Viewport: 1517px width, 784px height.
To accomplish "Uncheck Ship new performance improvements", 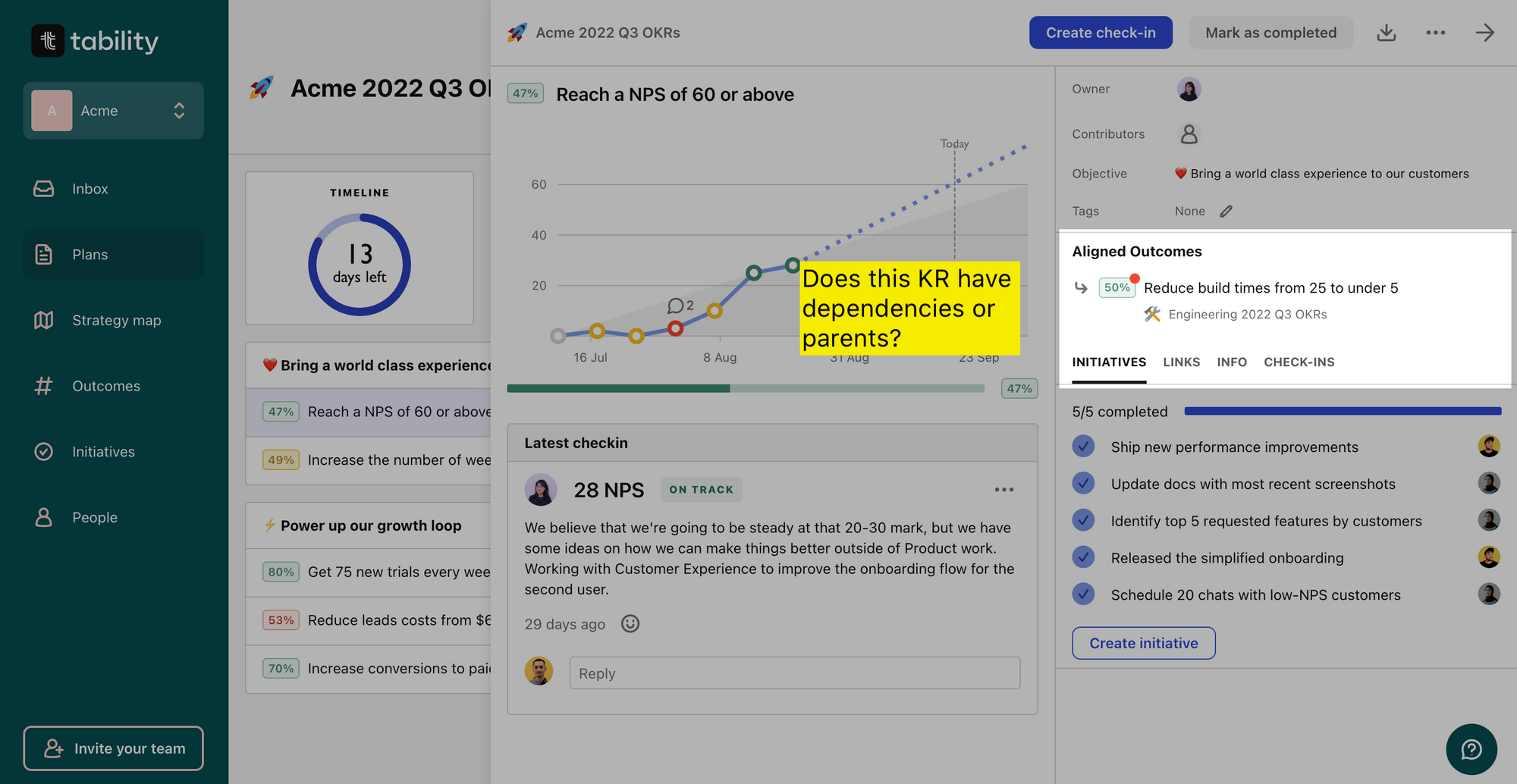I will click(x=1084, y=447).
